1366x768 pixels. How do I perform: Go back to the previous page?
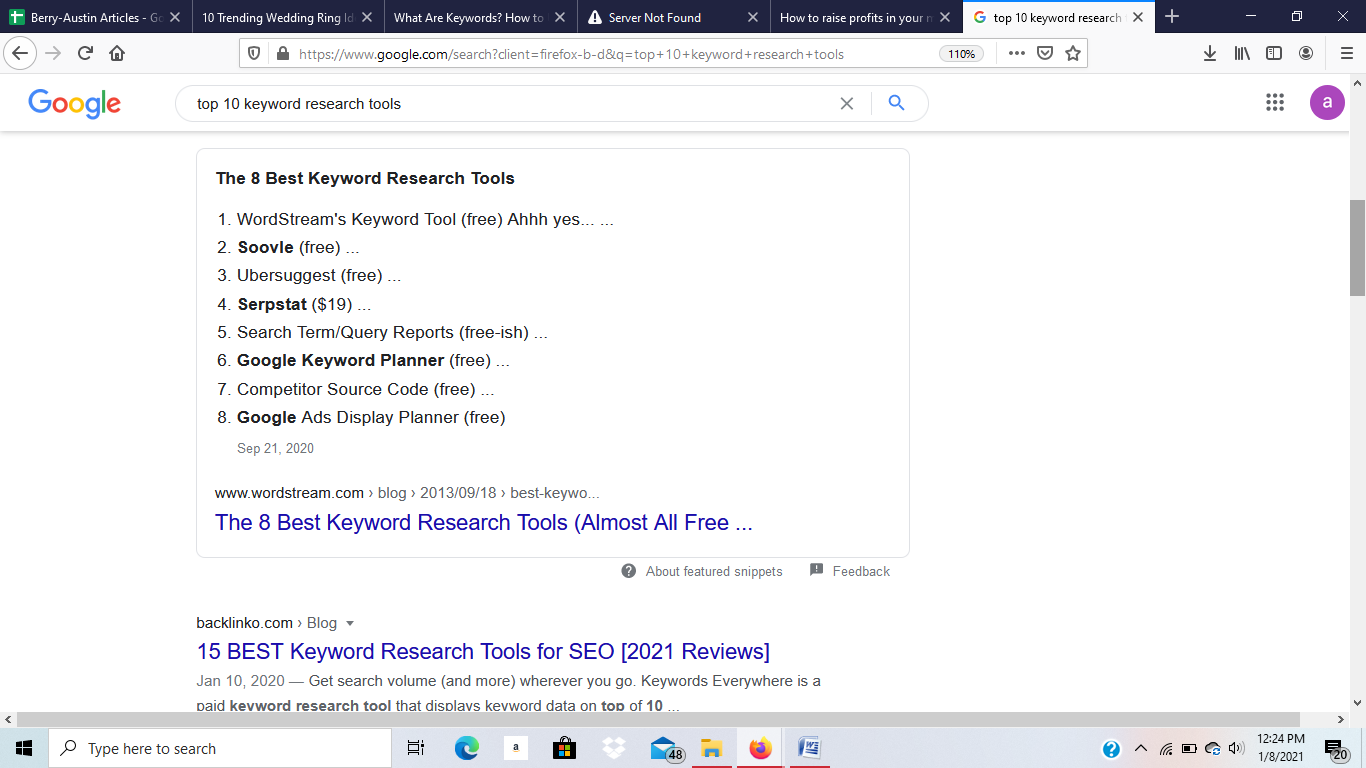21,53
